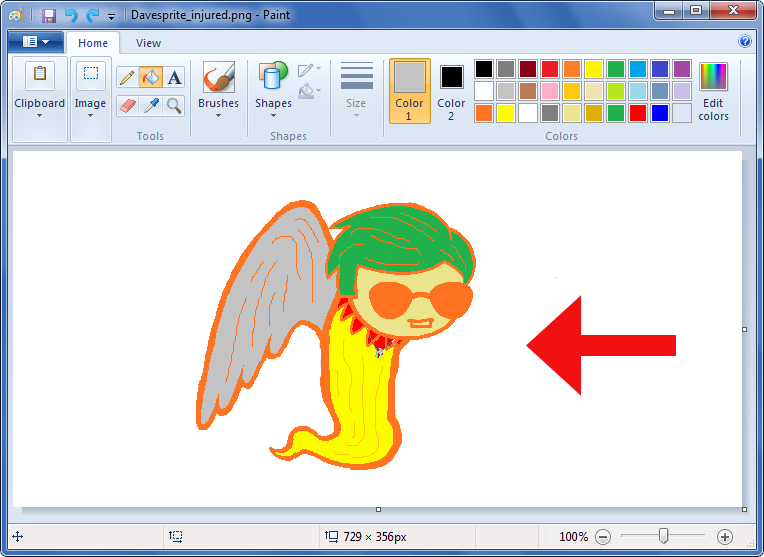Pick the black color swatch in palette

[x=484, y=69]
